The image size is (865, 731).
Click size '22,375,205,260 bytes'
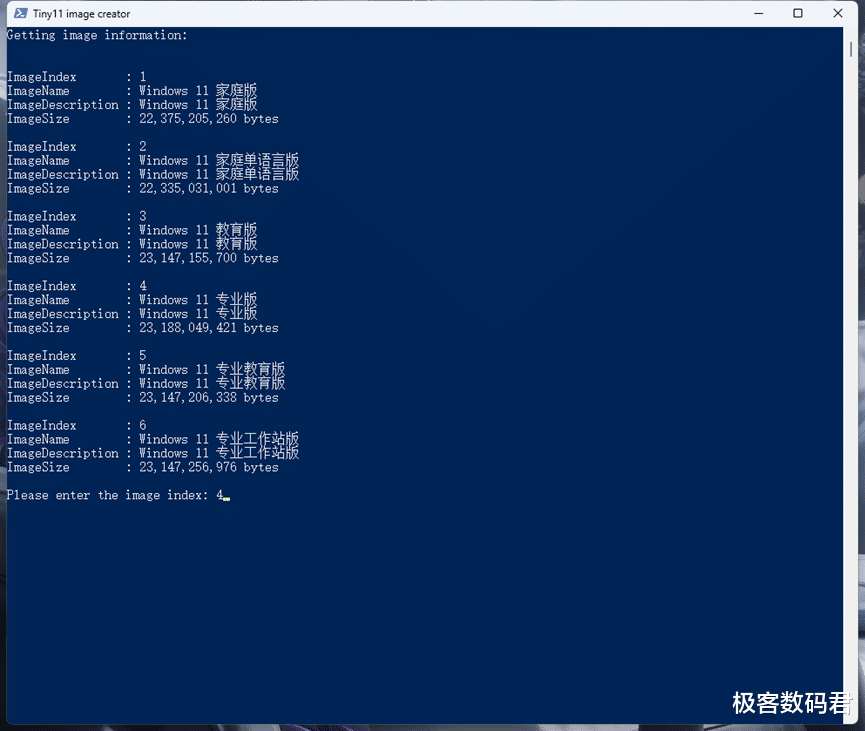(209, 119)
